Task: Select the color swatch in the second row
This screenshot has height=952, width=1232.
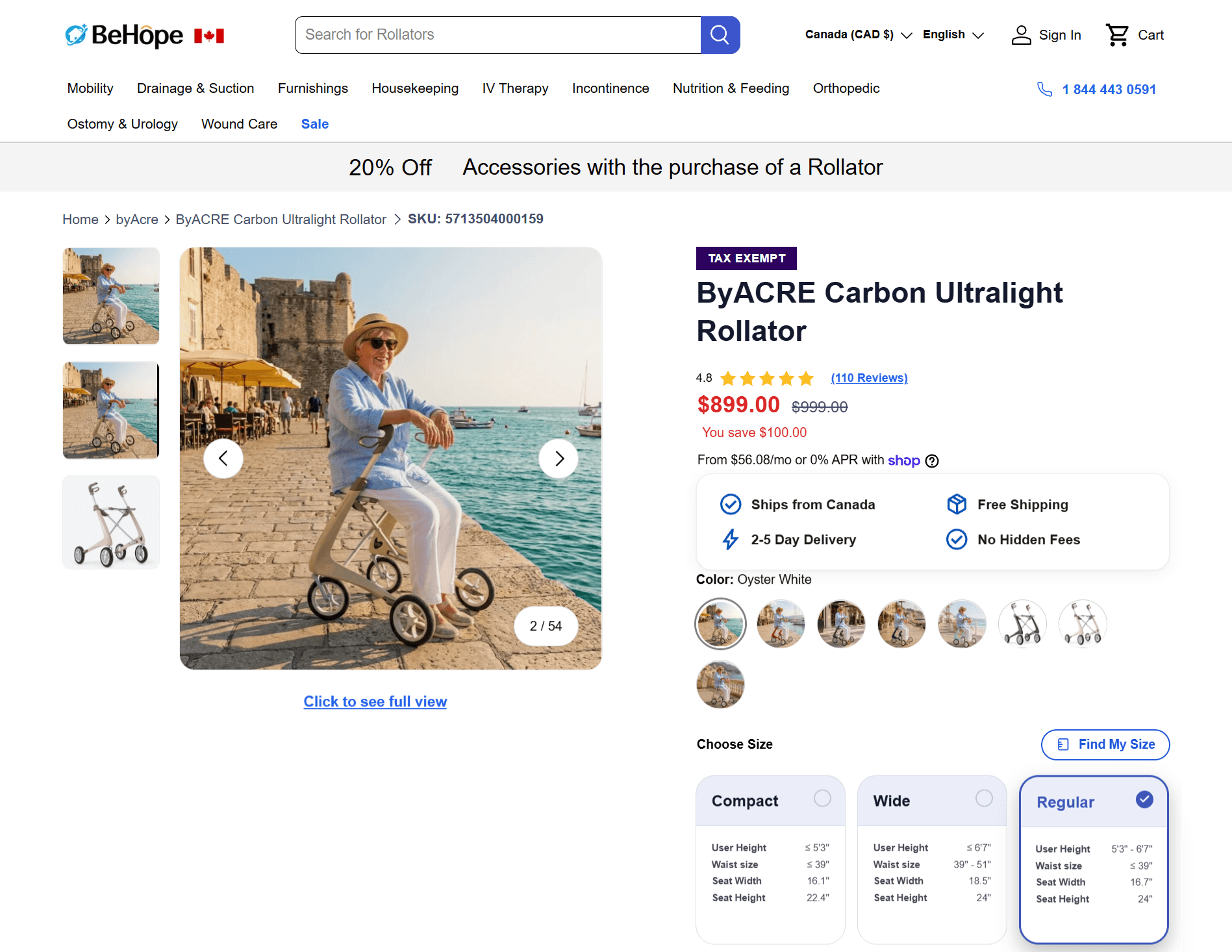Action: coord(720,684)
